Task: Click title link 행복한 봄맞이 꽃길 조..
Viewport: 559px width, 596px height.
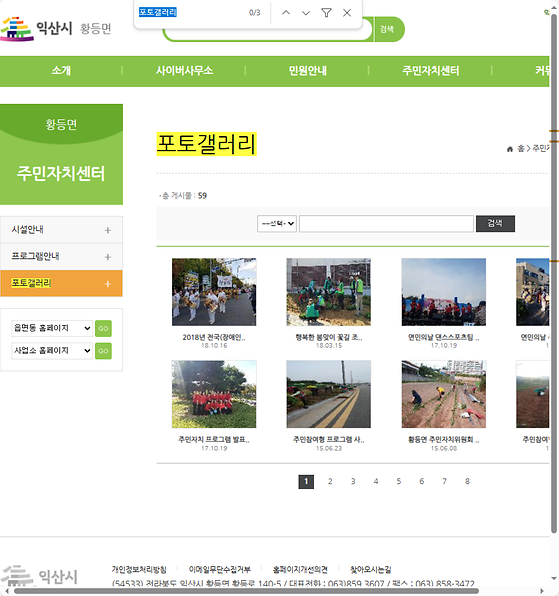Action: click(329, 337)
